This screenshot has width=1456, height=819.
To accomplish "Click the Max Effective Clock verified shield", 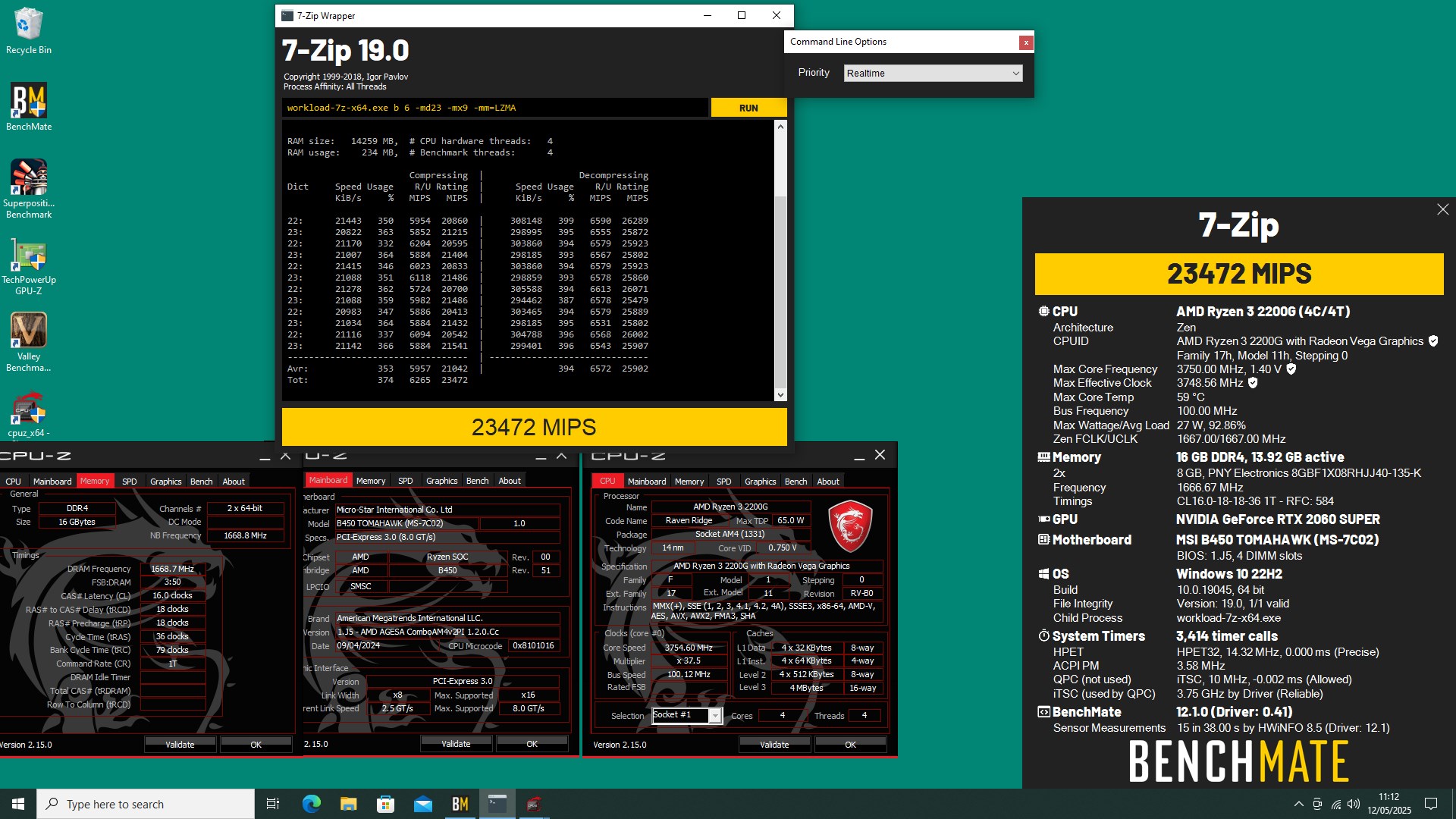I will [1253, 383].
